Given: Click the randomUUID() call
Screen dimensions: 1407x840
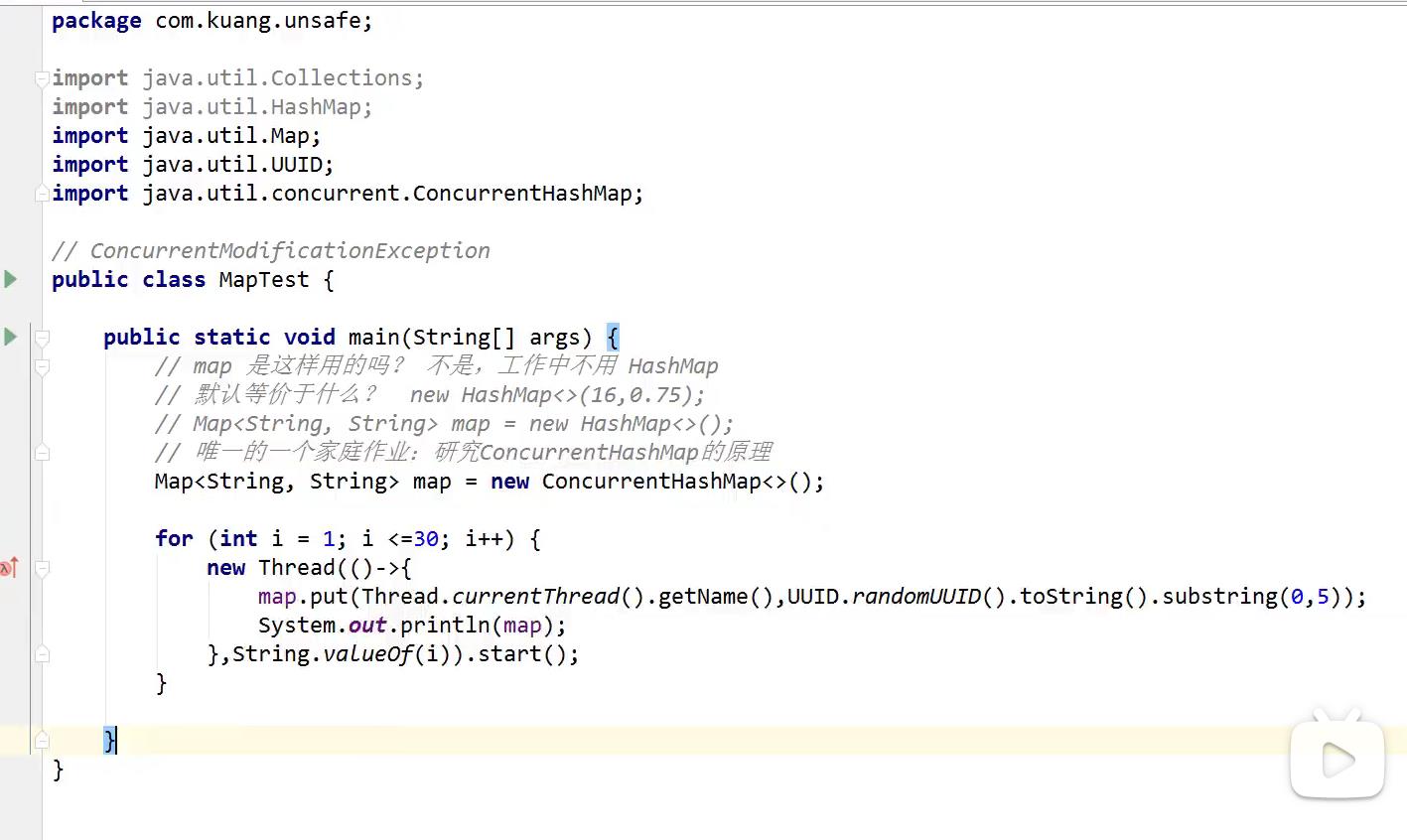Looking at the screenshot, I should pos(929,597).
